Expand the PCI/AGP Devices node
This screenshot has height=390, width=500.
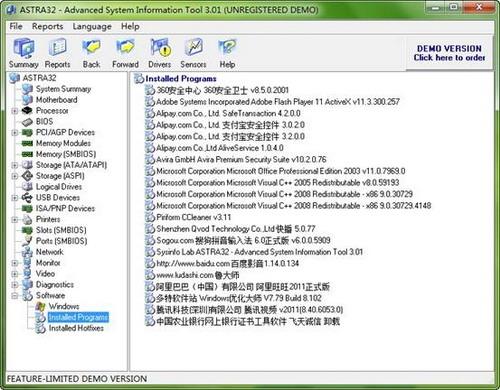pyautogui.click(x=15, y=133)
